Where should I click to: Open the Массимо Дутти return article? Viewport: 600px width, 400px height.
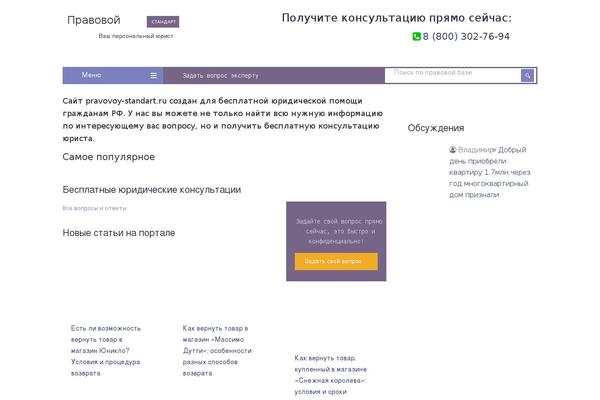point(217,351)
